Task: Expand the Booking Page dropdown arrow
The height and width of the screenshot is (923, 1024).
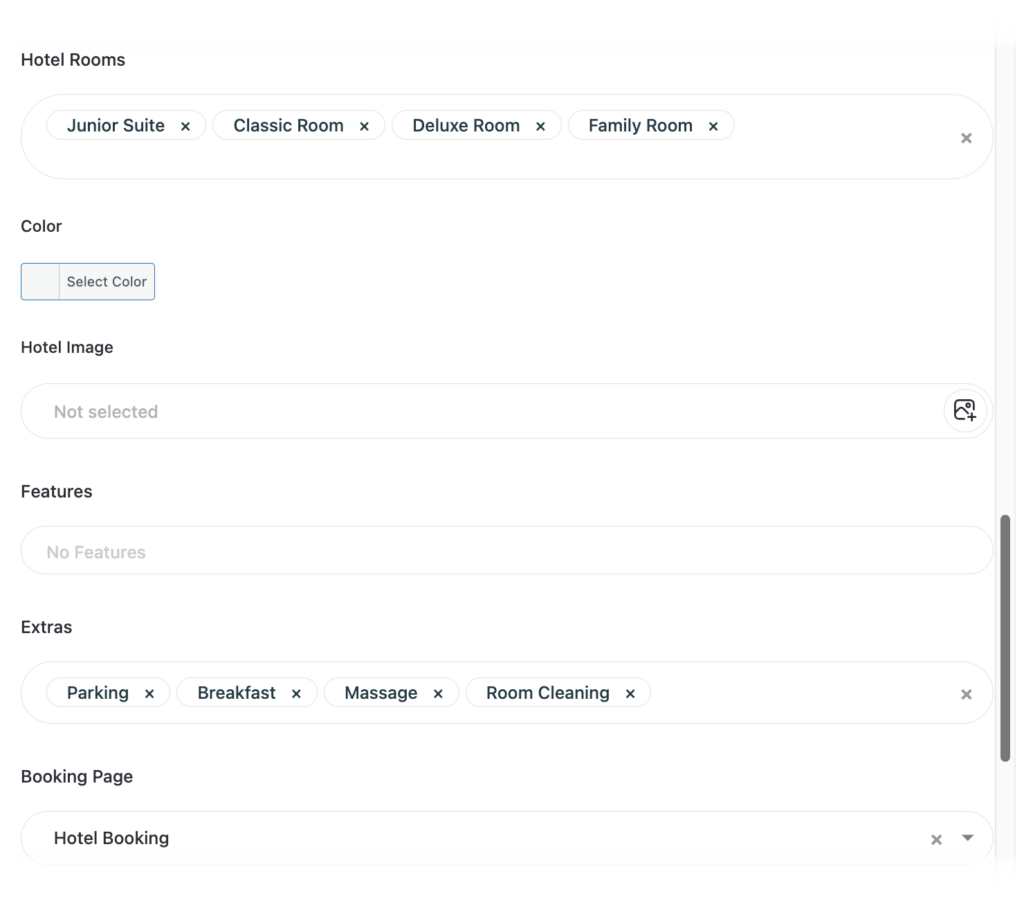Action: pyautogui.click(x=967, y=838)
